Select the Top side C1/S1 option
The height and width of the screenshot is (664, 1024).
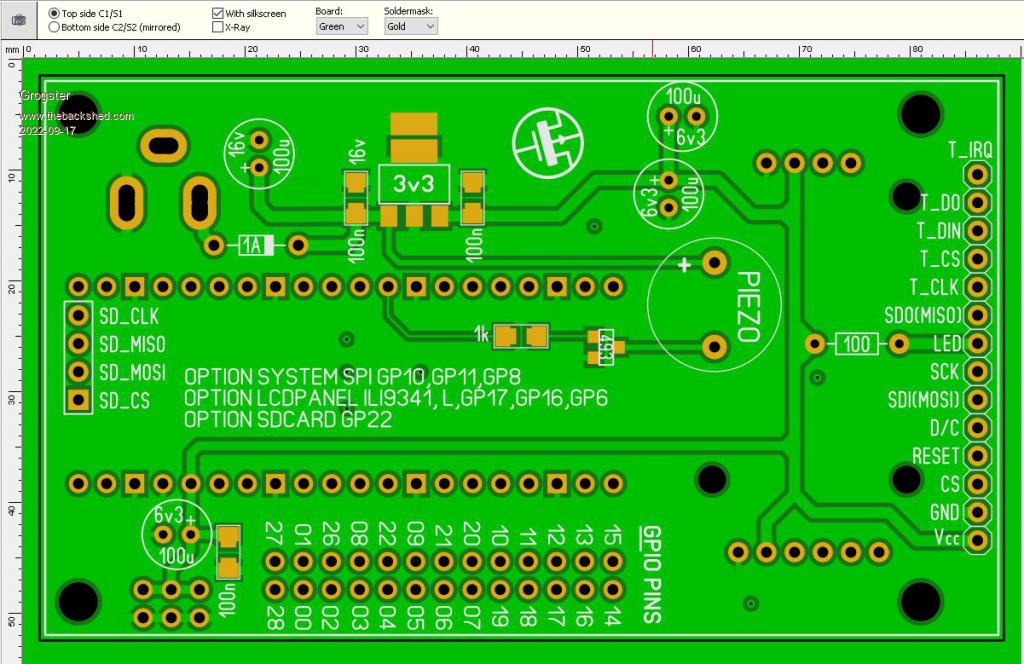pyautogui.click(x=54, y=13)
